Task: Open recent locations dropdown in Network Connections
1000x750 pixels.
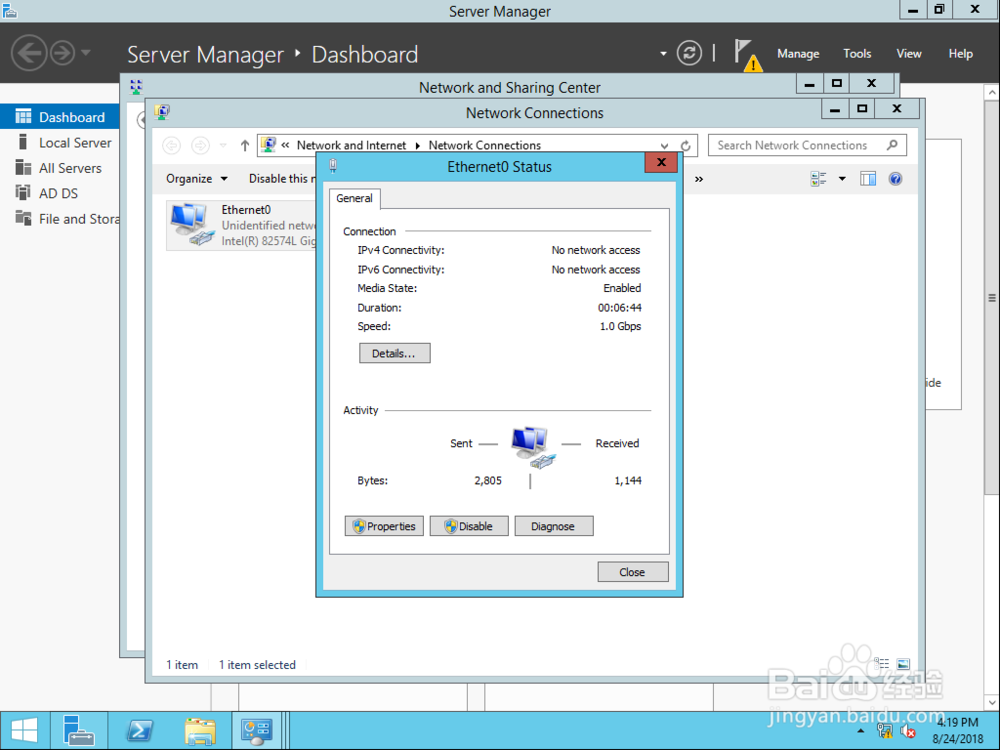Action: click(223, 145)
